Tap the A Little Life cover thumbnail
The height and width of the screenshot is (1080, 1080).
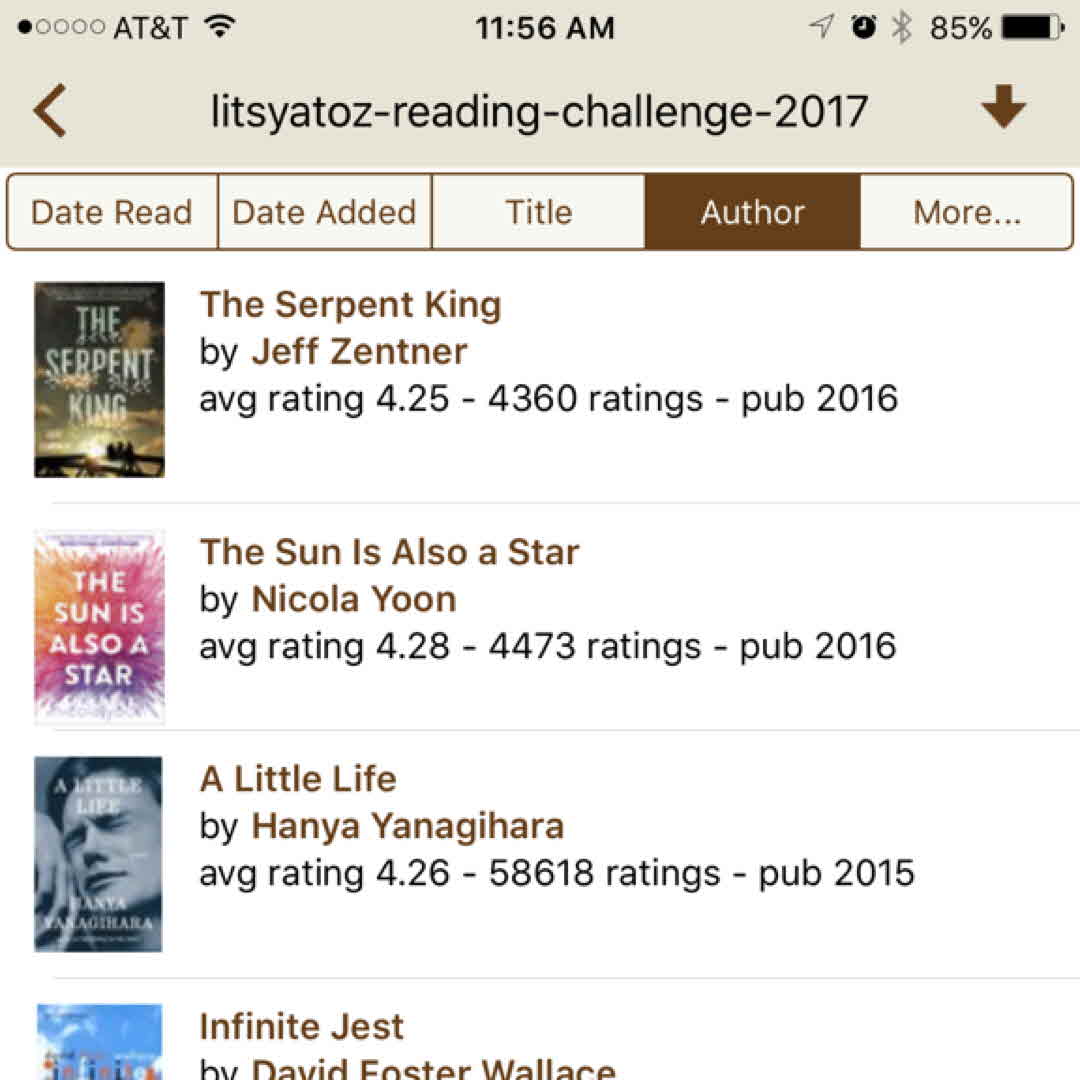[x=98, y=854]
